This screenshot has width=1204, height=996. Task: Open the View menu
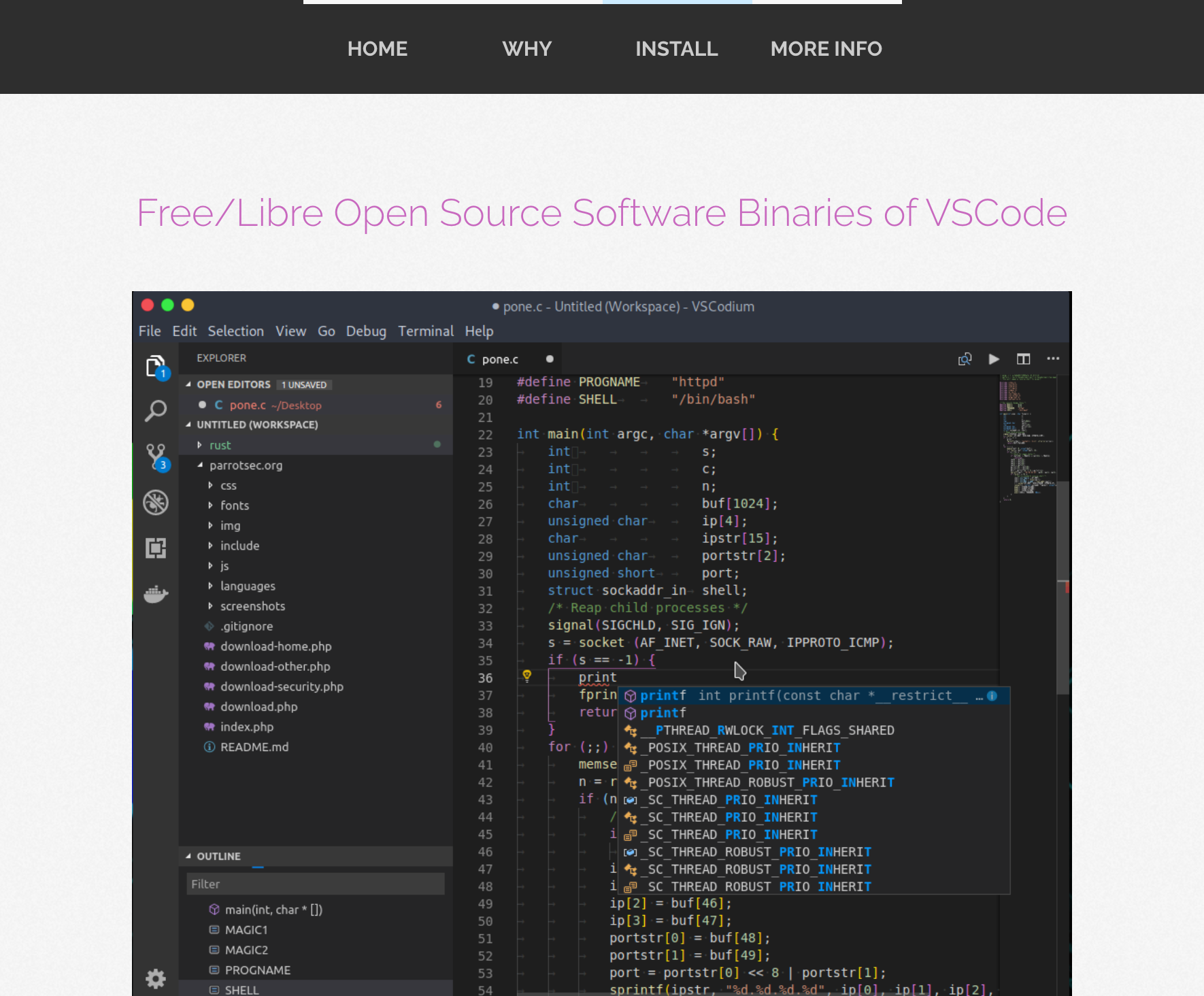[x=290, y=331]
